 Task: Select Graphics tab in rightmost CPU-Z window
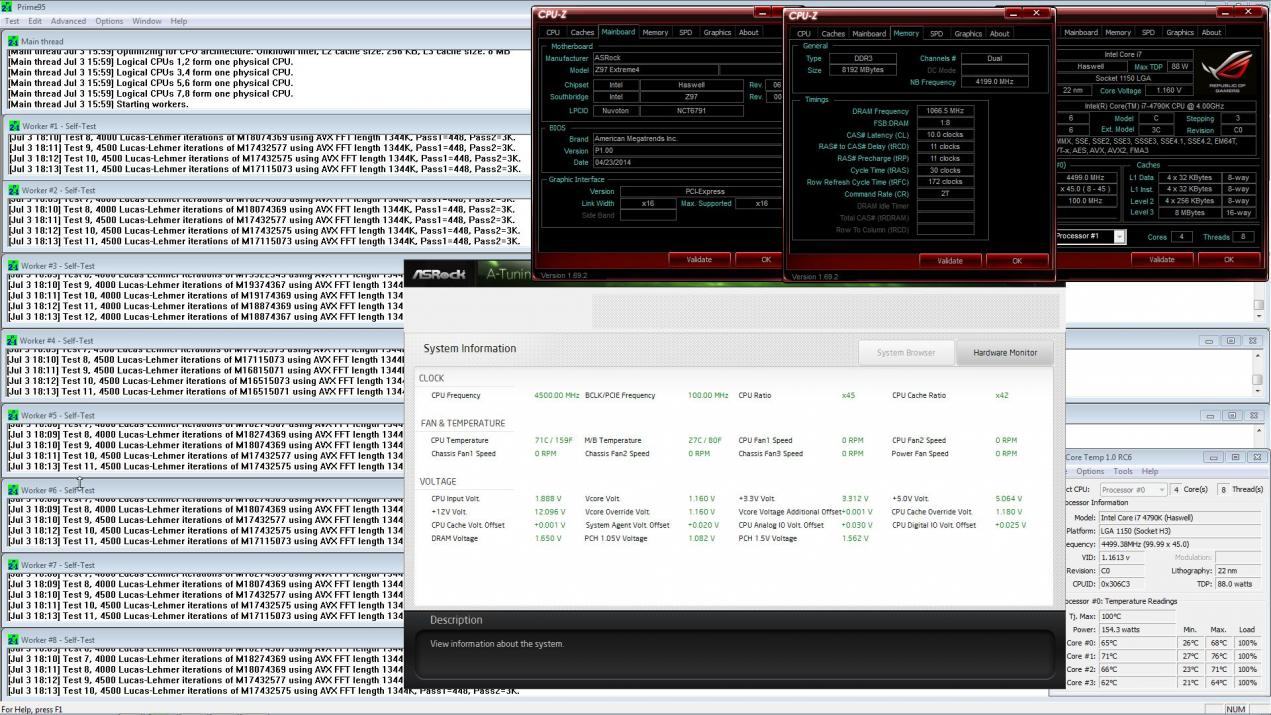pos(1180,32)
